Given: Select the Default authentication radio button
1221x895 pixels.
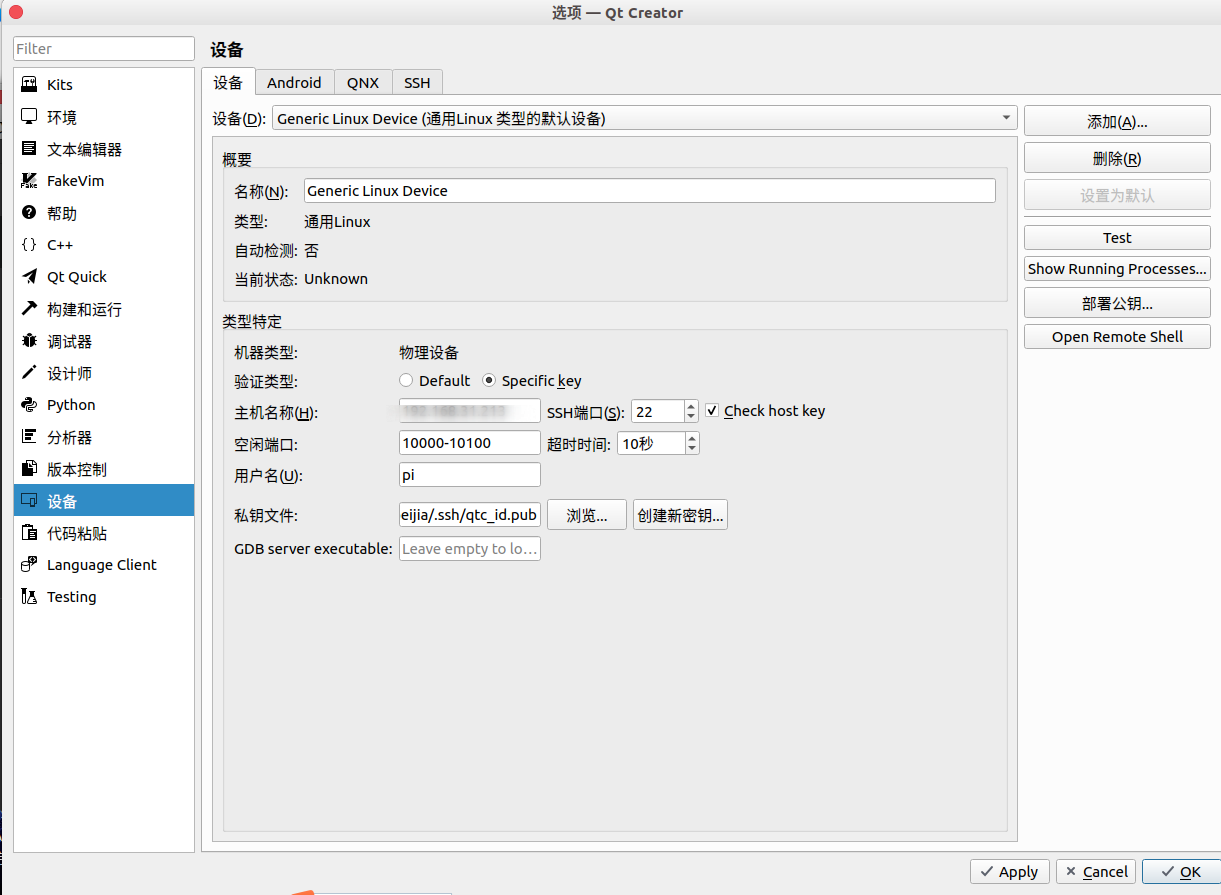Looking at the screenshot, I should (406, 380).
